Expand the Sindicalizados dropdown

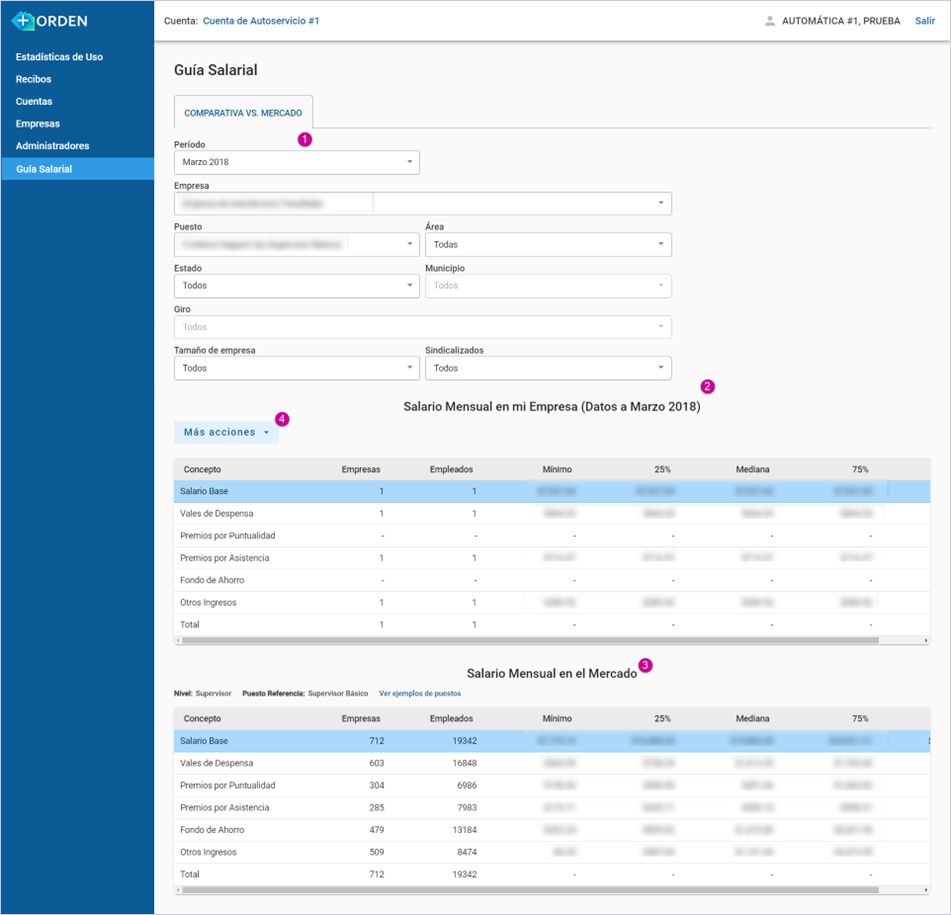tap(548, 368)
